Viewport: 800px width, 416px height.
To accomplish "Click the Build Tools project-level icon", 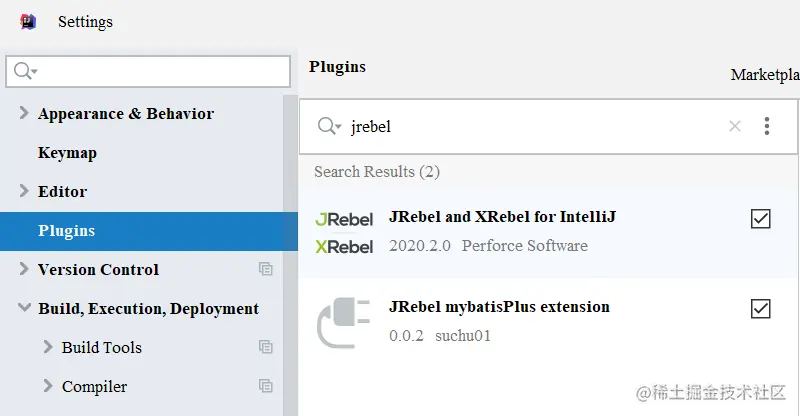I will pyautogui.click(x=265, y=347).
